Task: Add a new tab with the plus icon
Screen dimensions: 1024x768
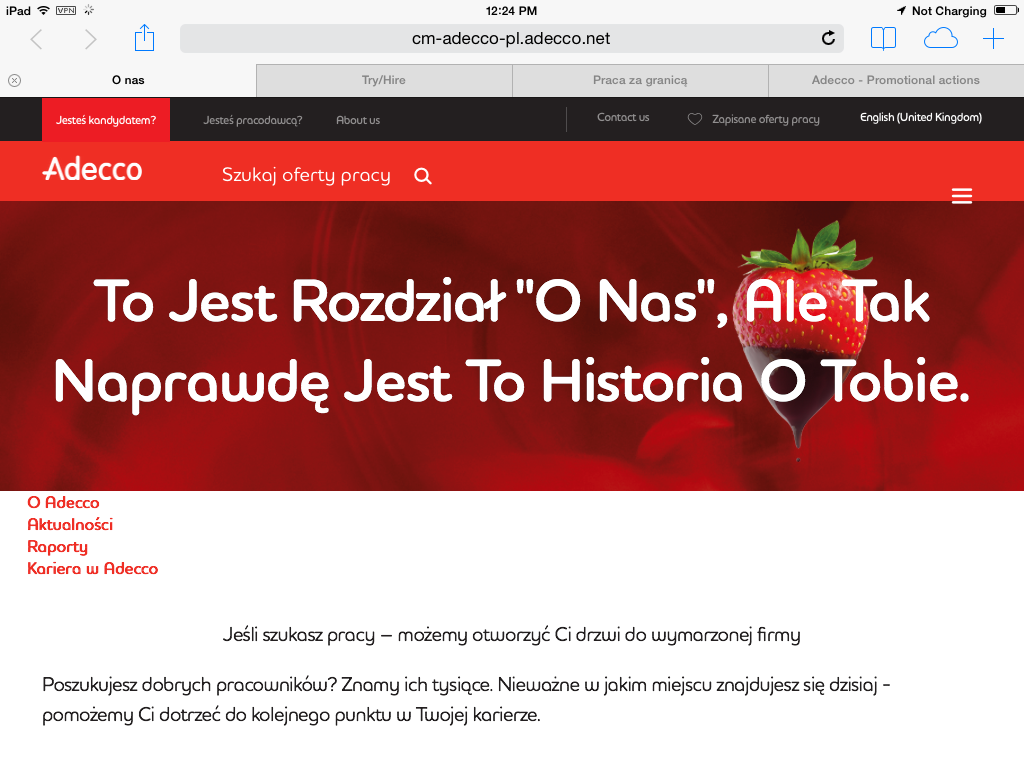Action: pos(993,39)
